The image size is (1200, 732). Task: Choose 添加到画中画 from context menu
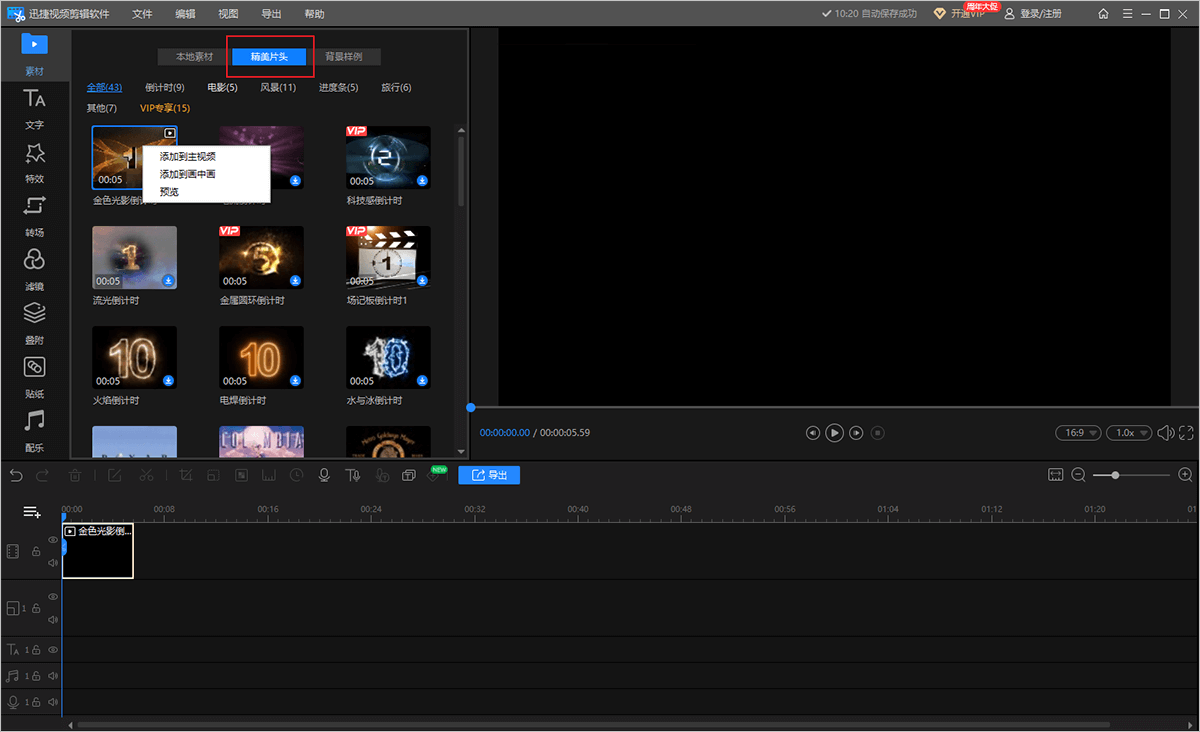187,174
